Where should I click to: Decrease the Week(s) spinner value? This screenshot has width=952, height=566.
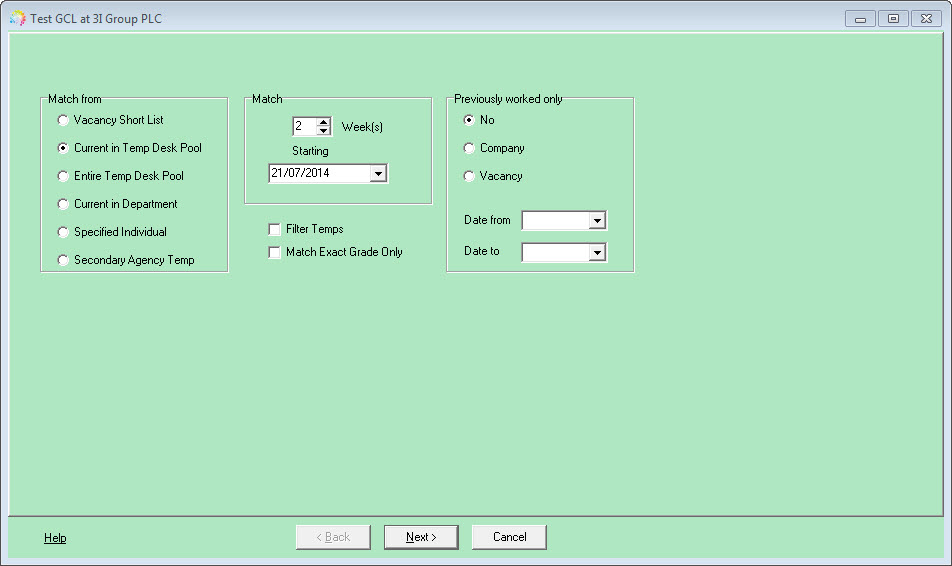(x=324, y=131)
